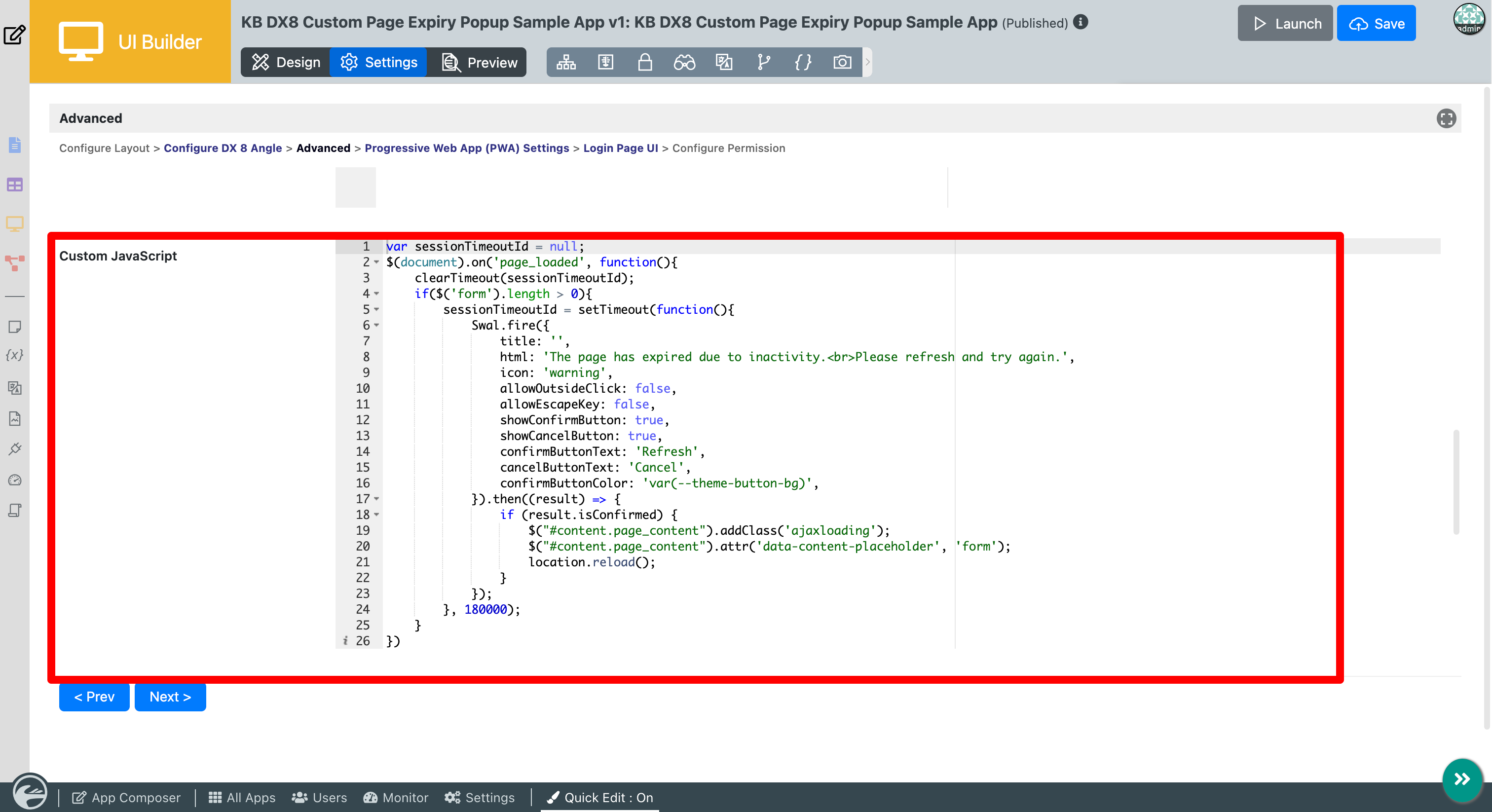Open the image file icon in the sidebar
This screenshot has width=1492, height=812.
(x=14, y=419)
